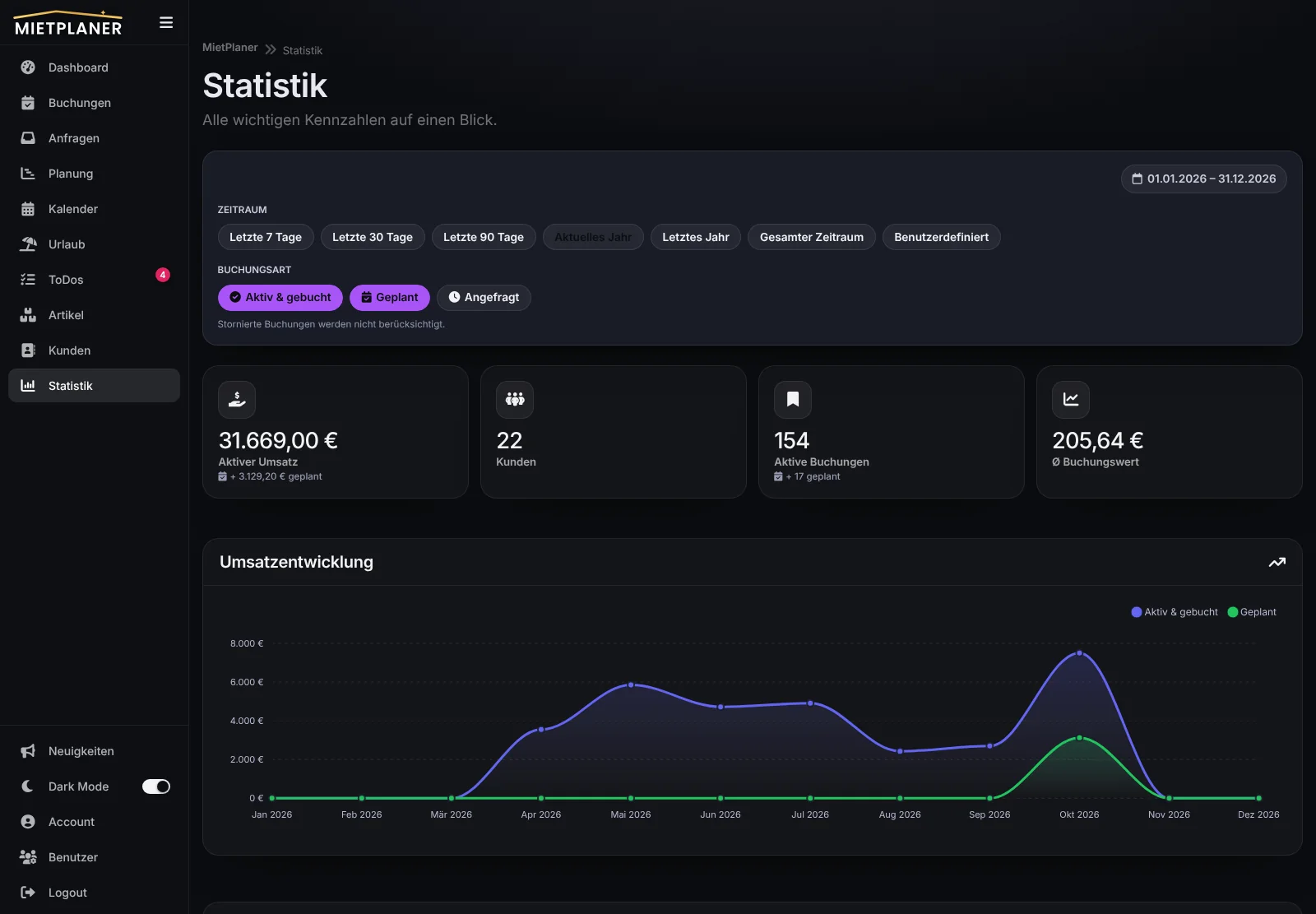The image size is (1316, 914).
Task: Open the date range picker 01.01.2026 – 31.12.2026
Action: click(1204, 179)
